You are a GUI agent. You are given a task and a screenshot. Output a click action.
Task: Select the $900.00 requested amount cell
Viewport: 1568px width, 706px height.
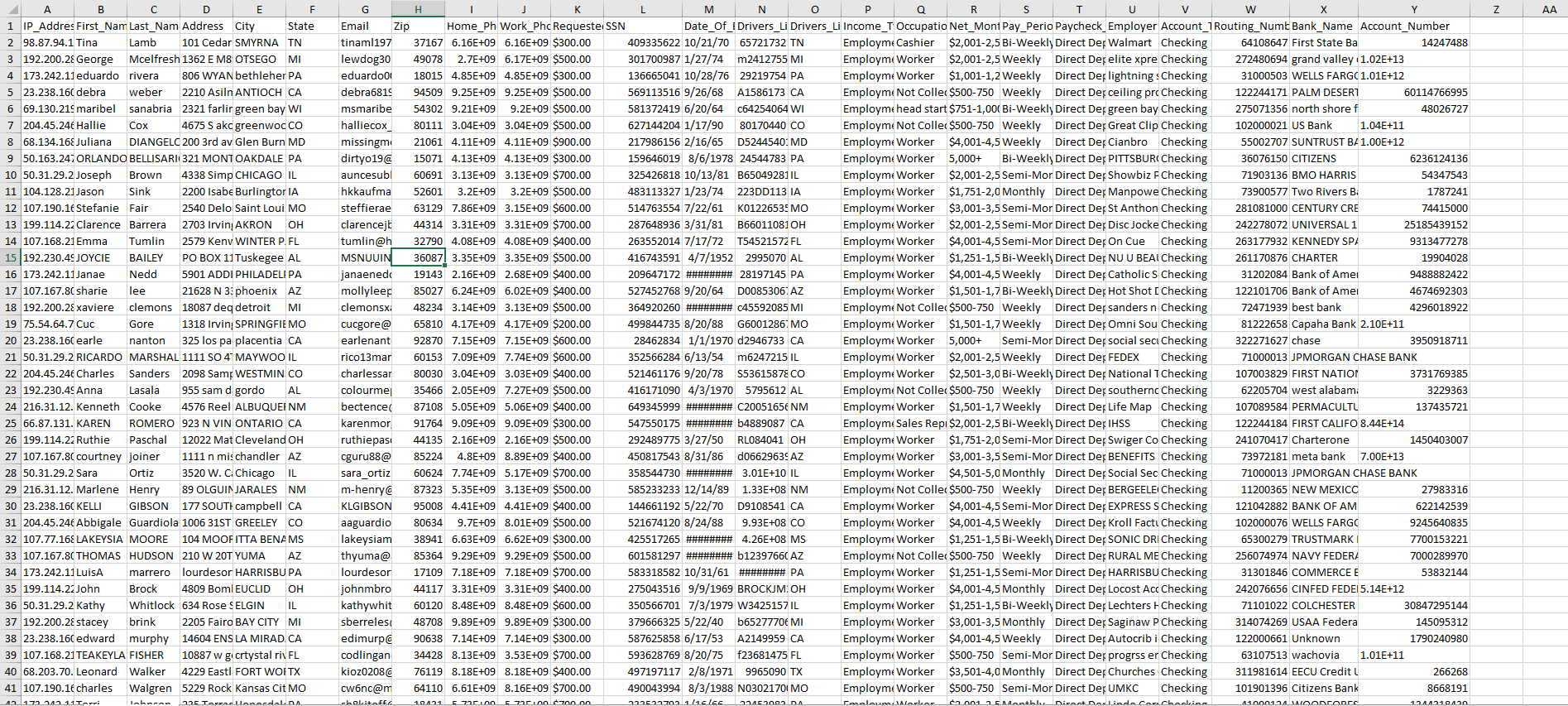coord(577,142)
